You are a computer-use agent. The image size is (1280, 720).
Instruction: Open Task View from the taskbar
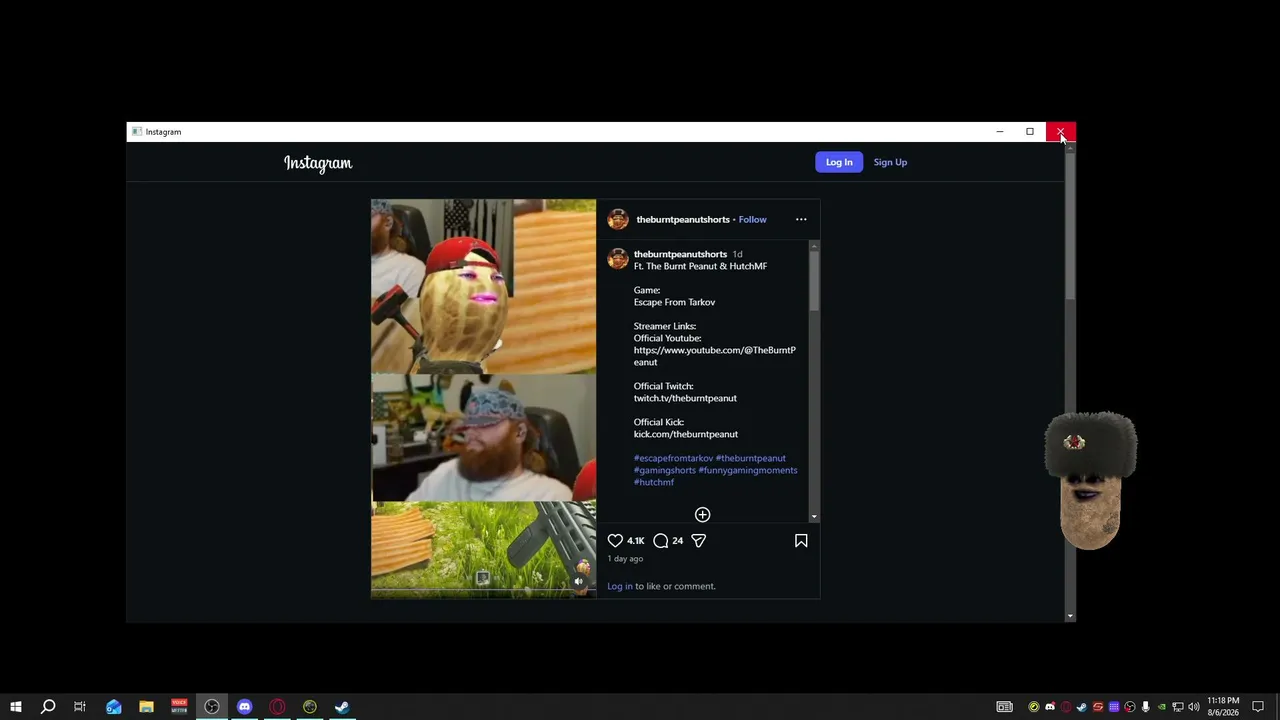pyautogui.click(x=80, y=707)
